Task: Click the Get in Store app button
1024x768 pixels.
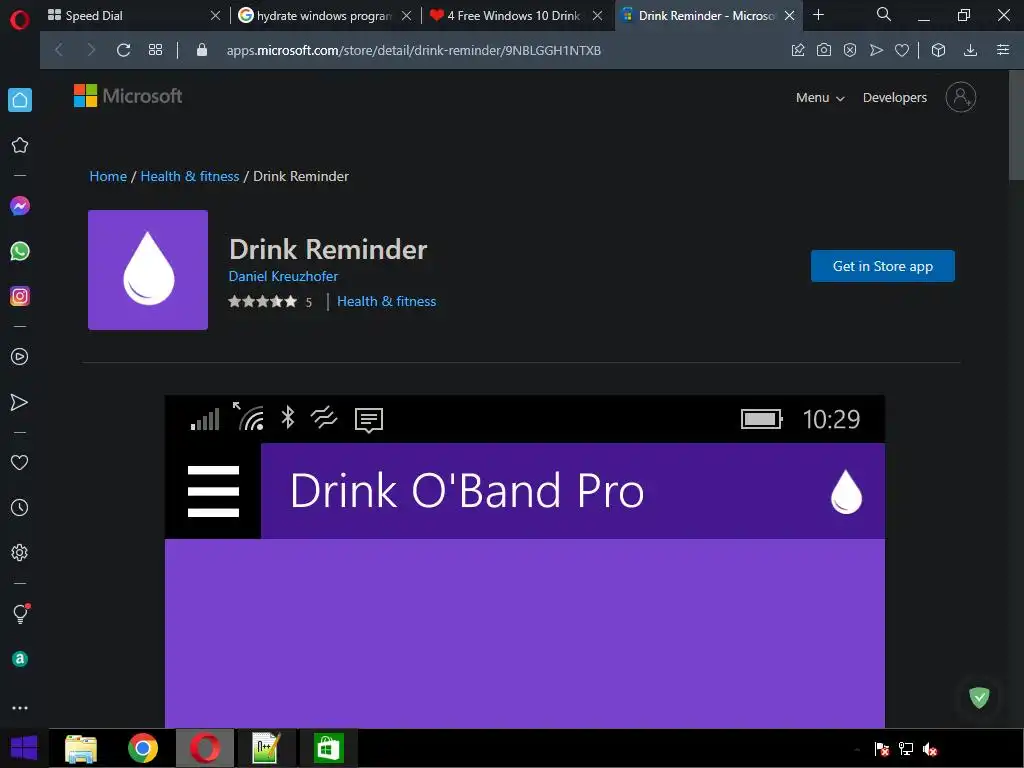Action: pos(882,266)
